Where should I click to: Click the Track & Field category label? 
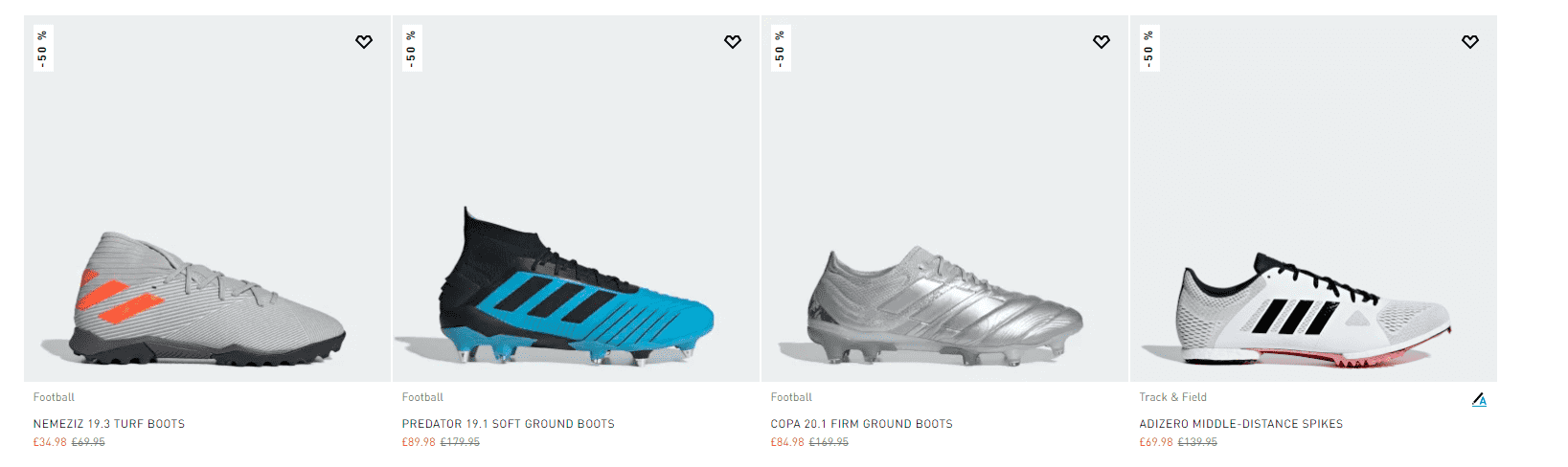[1172, 397]
